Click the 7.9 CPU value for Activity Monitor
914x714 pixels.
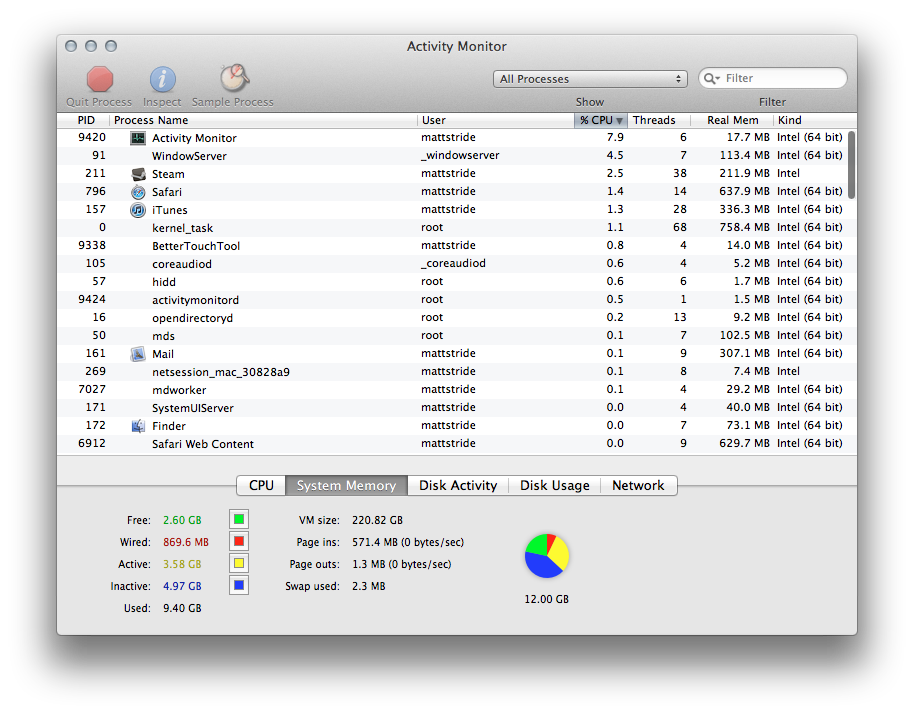[x=614, y=138]
